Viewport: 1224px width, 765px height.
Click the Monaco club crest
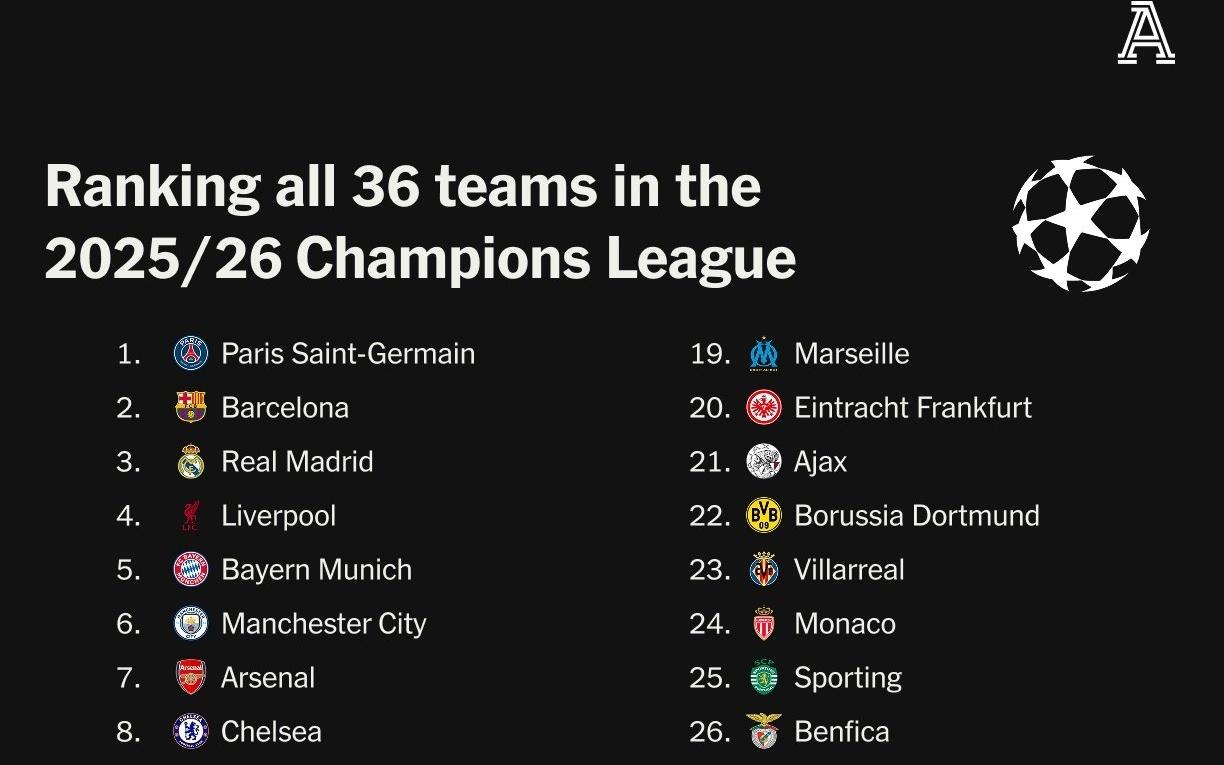(x=764, y=624)
